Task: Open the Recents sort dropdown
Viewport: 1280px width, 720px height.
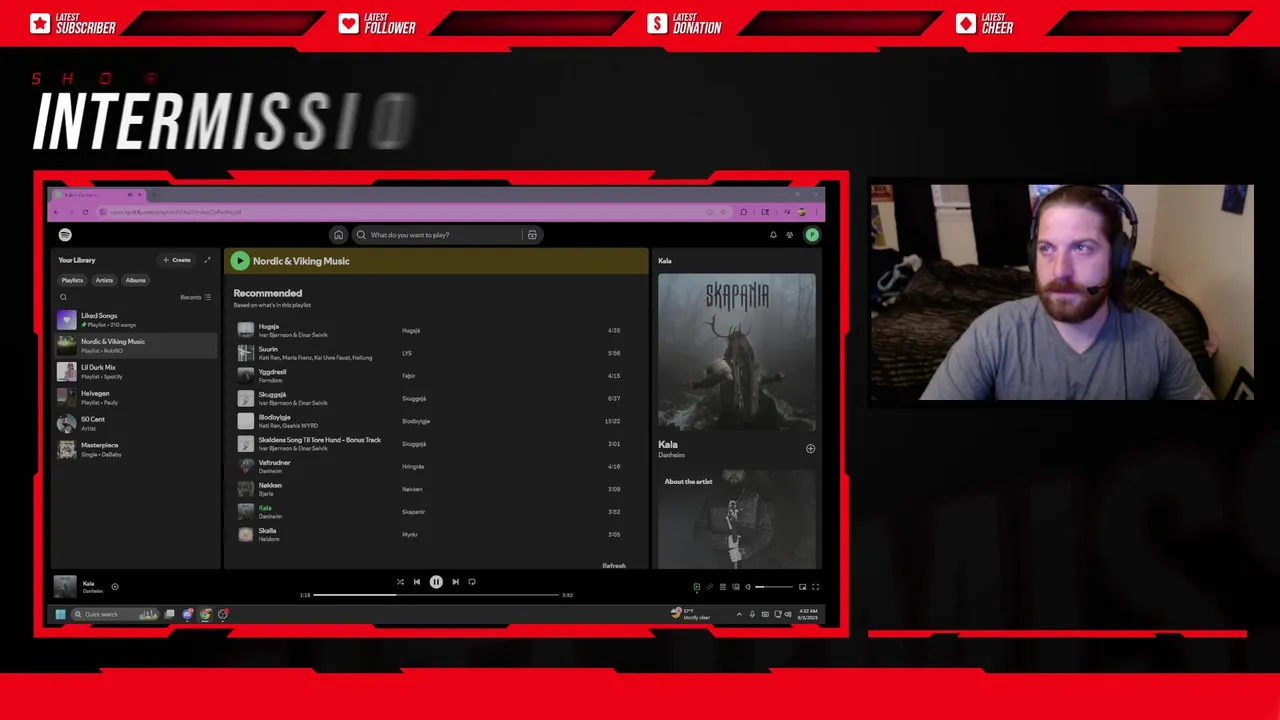Action: (195, 297)
